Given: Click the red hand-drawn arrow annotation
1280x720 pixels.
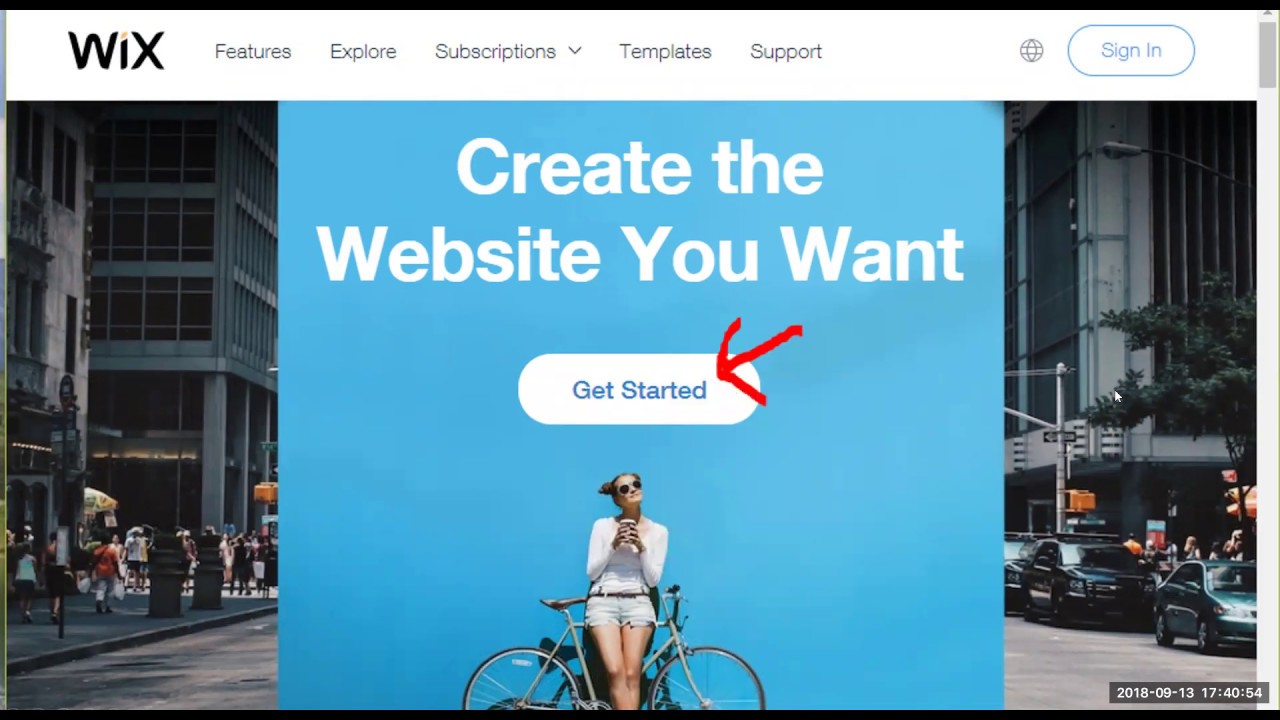Looking at the screenshot, I should point(760,360).
